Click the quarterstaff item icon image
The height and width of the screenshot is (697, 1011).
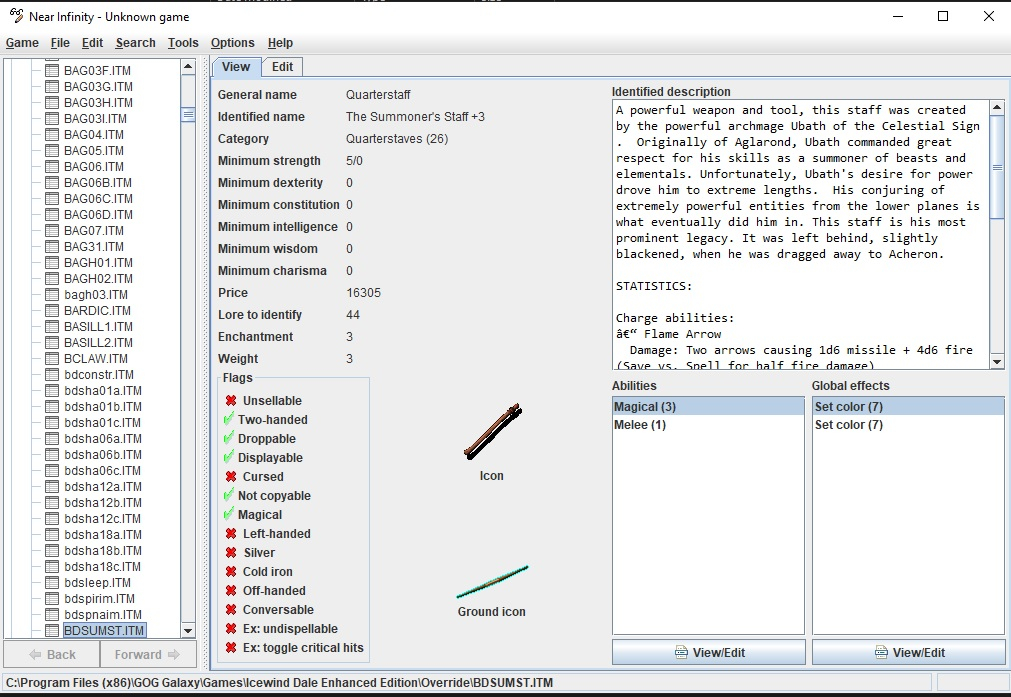[492, 432]
